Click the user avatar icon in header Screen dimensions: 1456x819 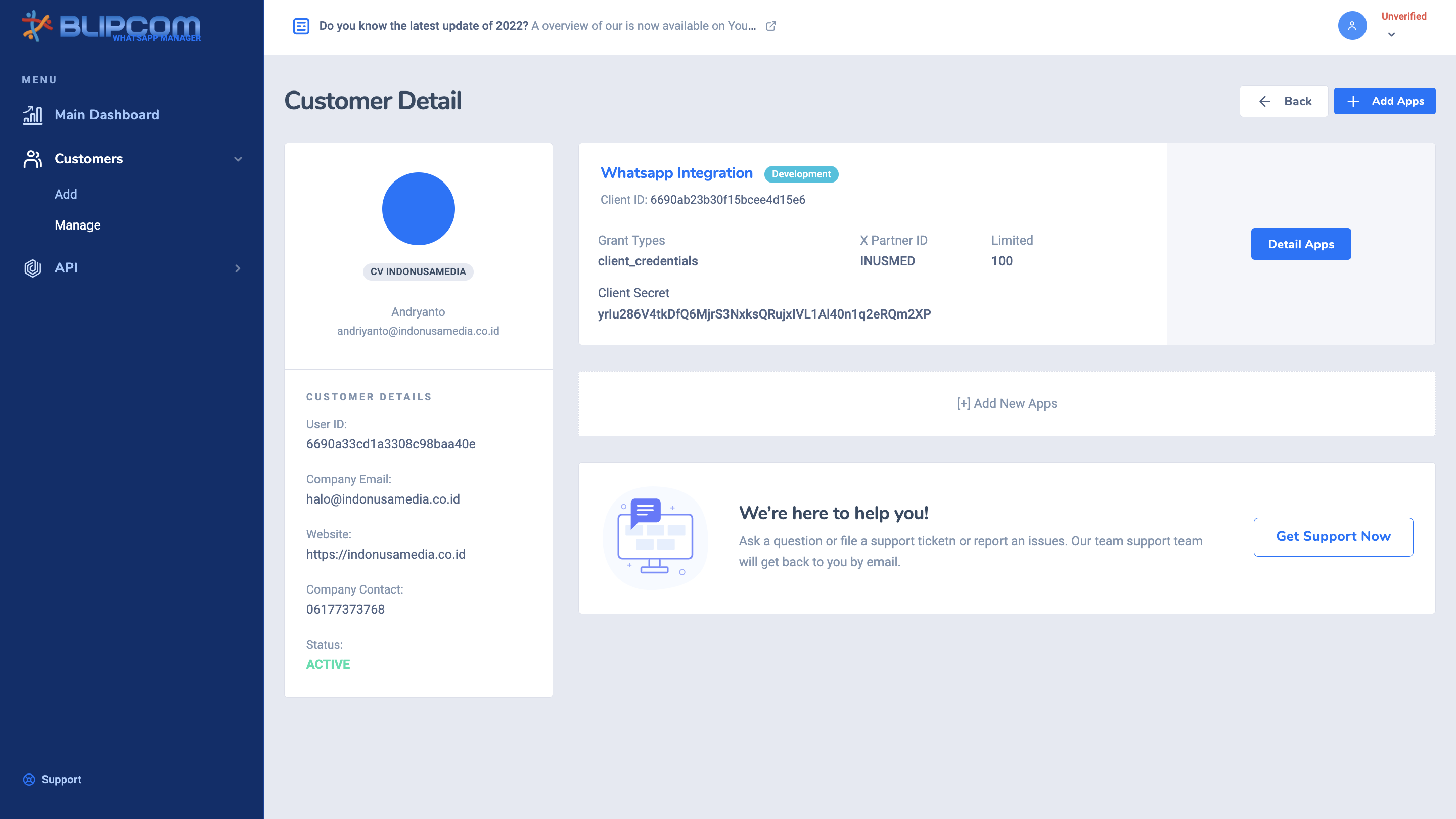[1352, 26]
